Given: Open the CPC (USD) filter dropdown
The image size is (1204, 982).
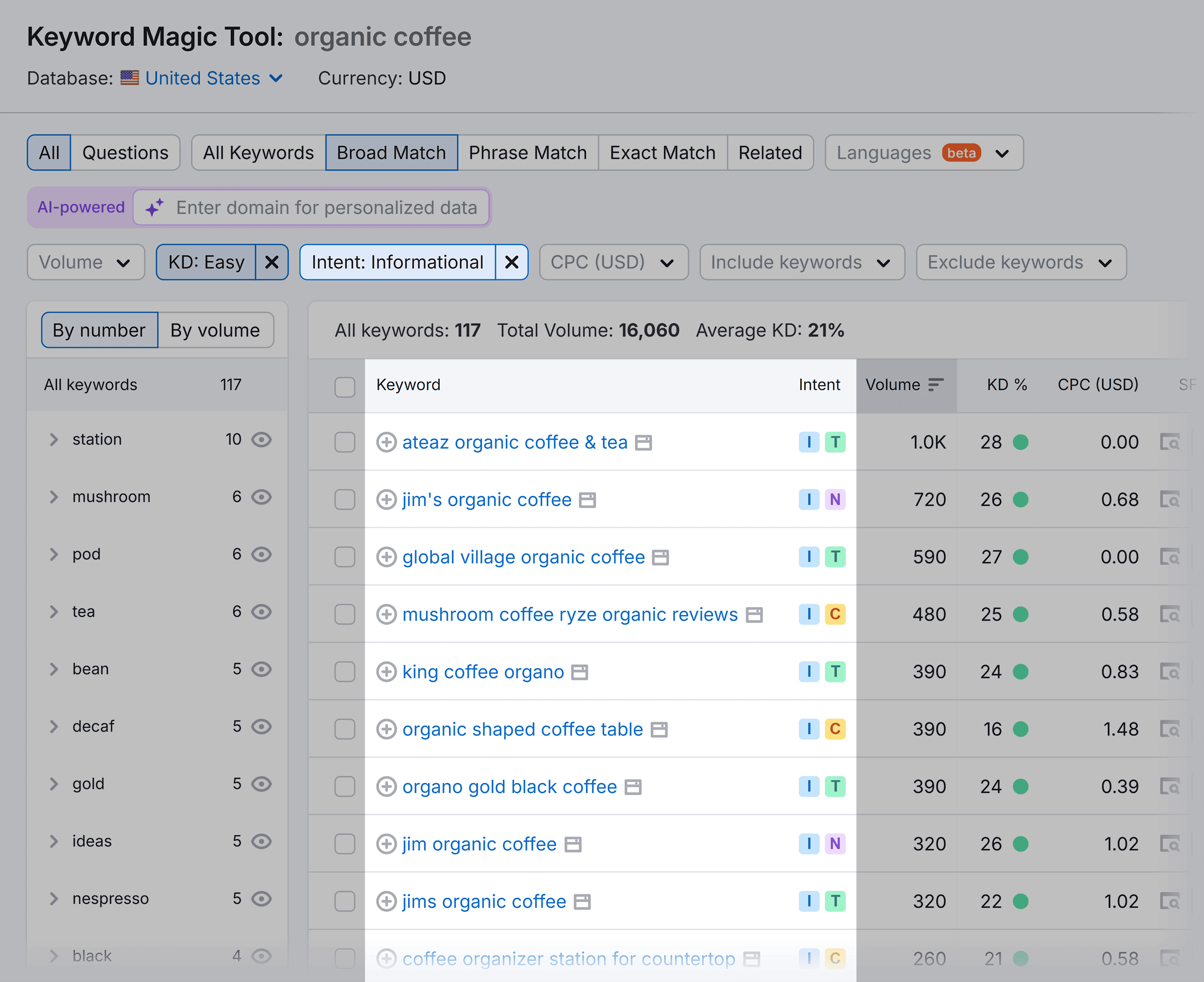Looking at the screenshot, I should tap(614, 263).
